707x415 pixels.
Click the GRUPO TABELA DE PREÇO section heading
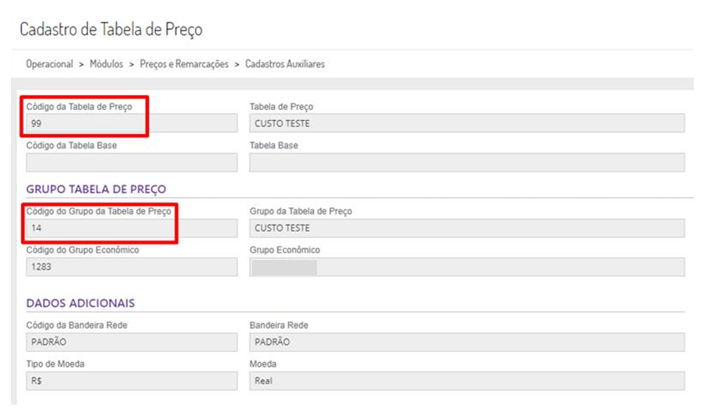[96, 189]
